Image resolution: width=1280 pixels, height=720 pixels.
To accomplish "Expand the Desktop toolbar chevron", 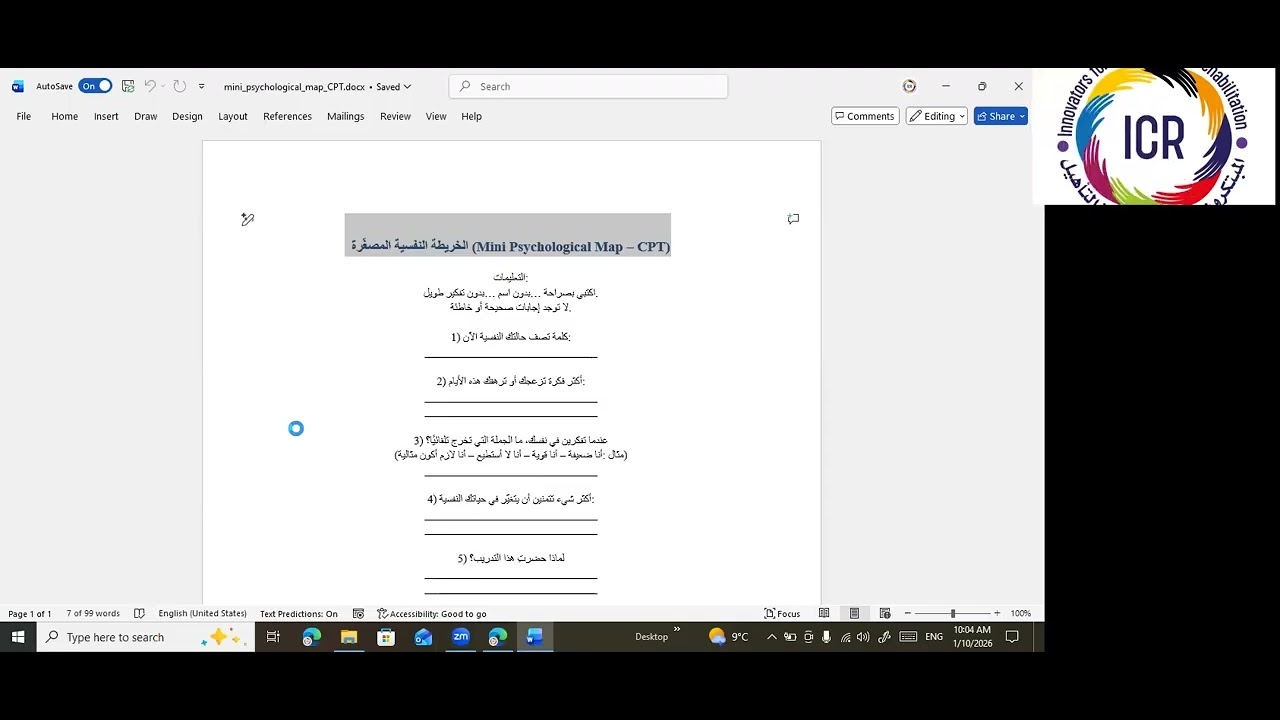I will 677,630.
